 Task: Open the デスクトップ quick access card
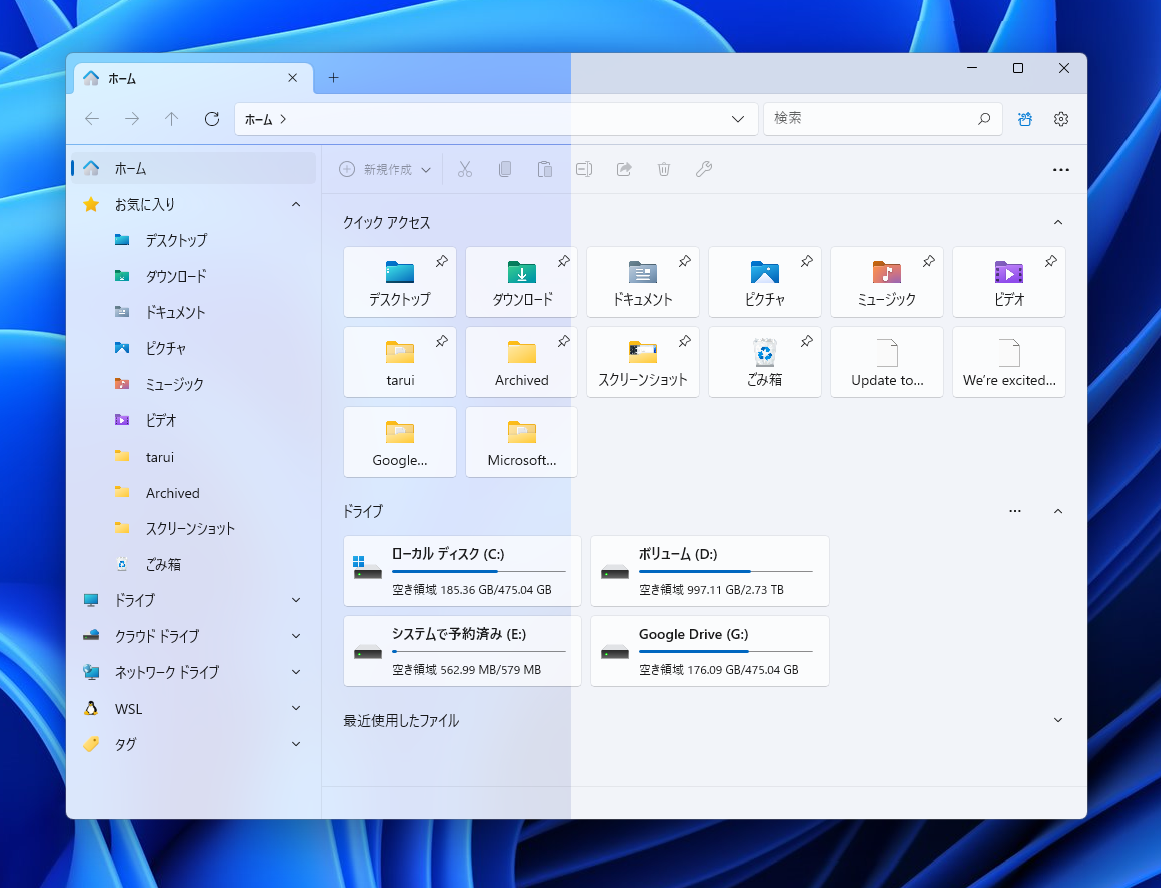(400, 282)
